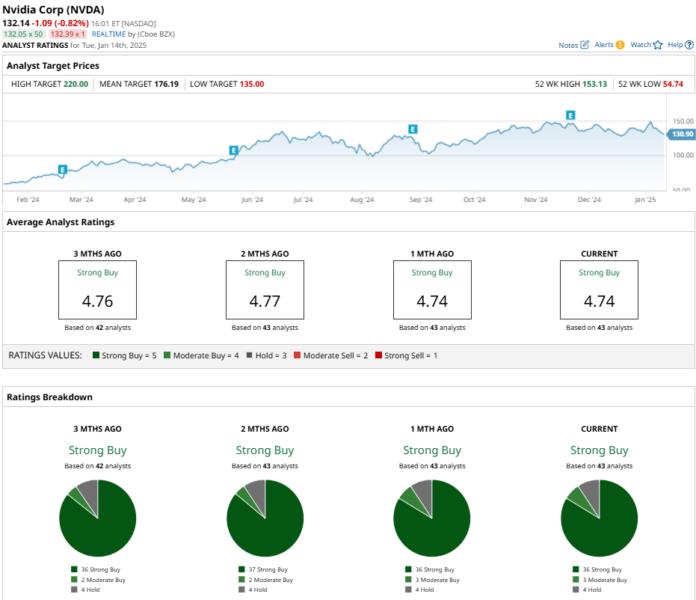Click the Strong Buy green legend swatch
The height and width of the screenshot is (600, 696).
point(95,355)
